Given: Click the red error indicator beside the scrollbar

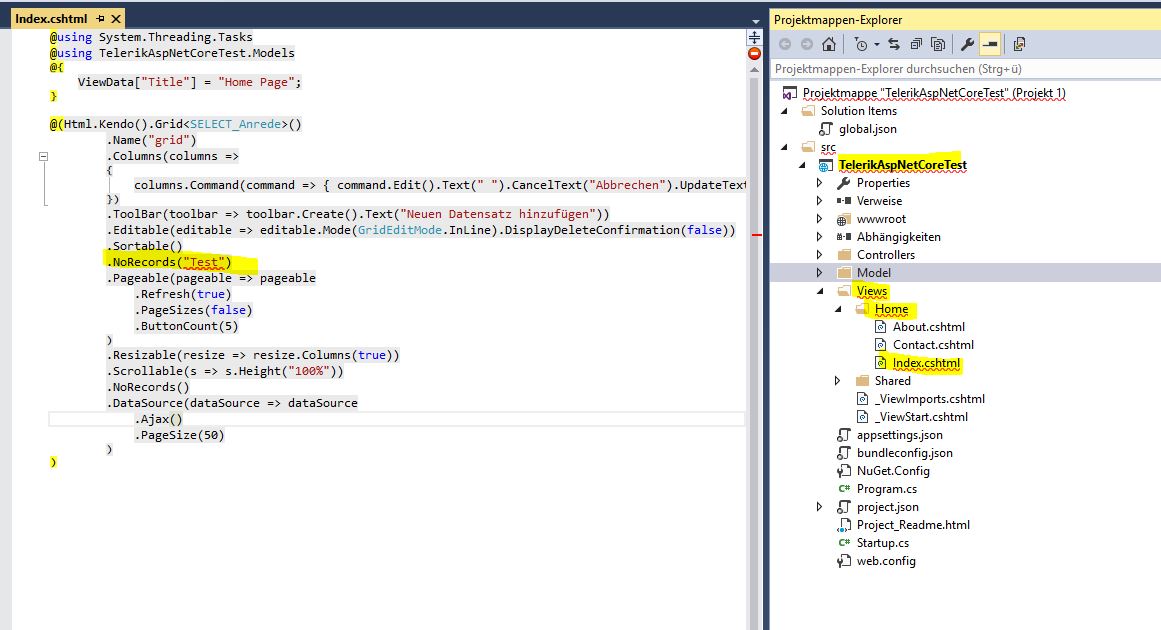Looking at the screenshot, I should point(754,53).
